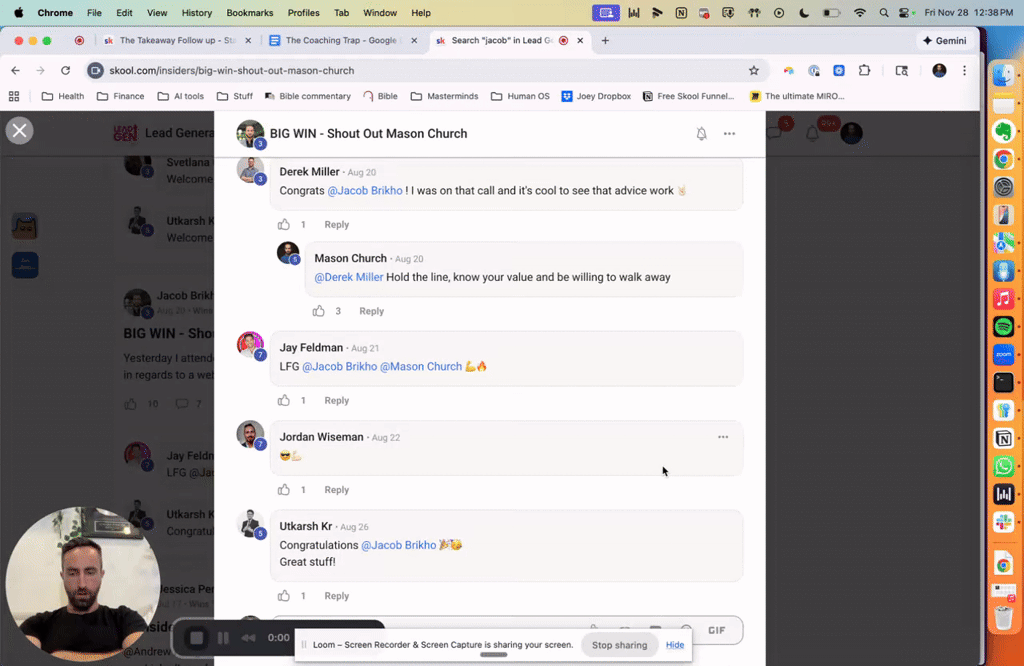Open Wi-Fi status in menu bar
The height and width of the screenshot is (666, 1024).
859,13
